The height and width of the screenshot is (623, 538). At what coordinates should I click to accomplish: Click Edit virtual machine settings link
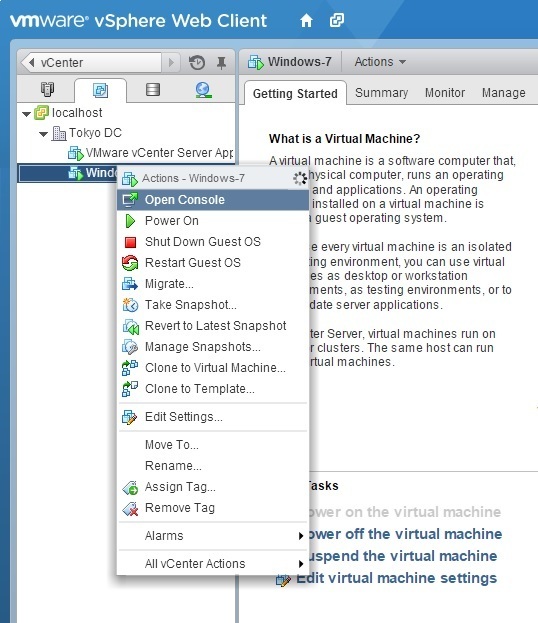tap(396, 578)
